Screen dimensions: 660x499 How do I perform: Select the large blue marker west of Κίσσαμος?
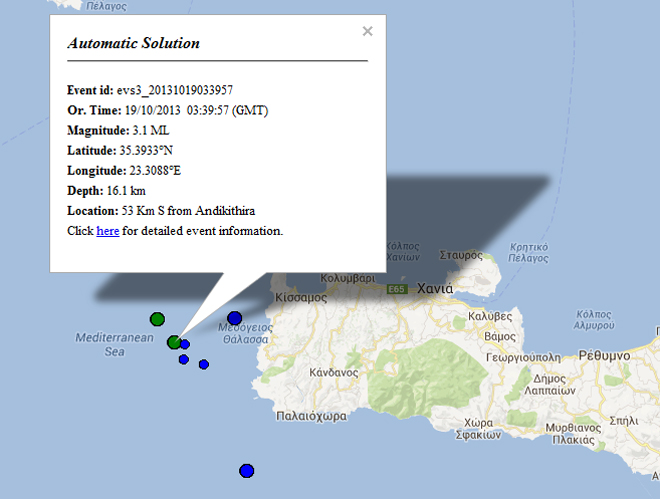[x=235, y=318]
